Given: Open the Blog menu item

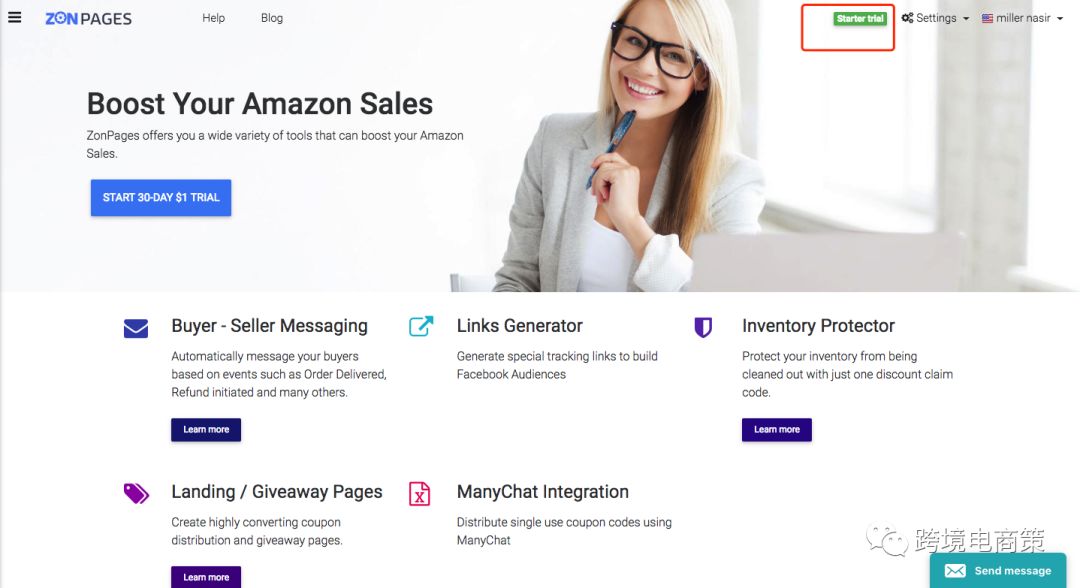Looking at the screenshot, I should click(271, 18).
